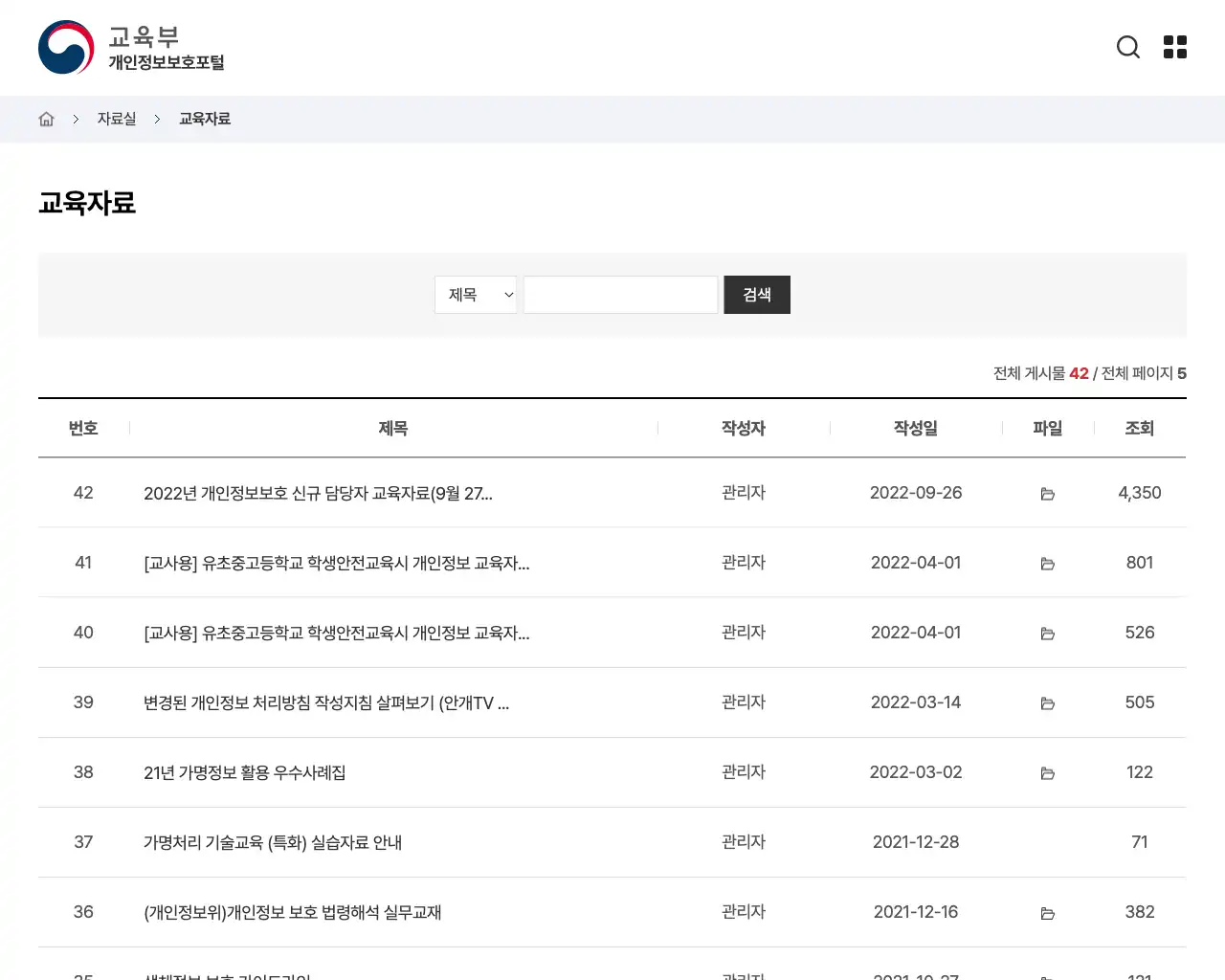Image resolution: width=1225 pixels, height=980 pixels.
Task: Select 자료실 in the breadcrumb navigation
Action: (x=116, y=118)
